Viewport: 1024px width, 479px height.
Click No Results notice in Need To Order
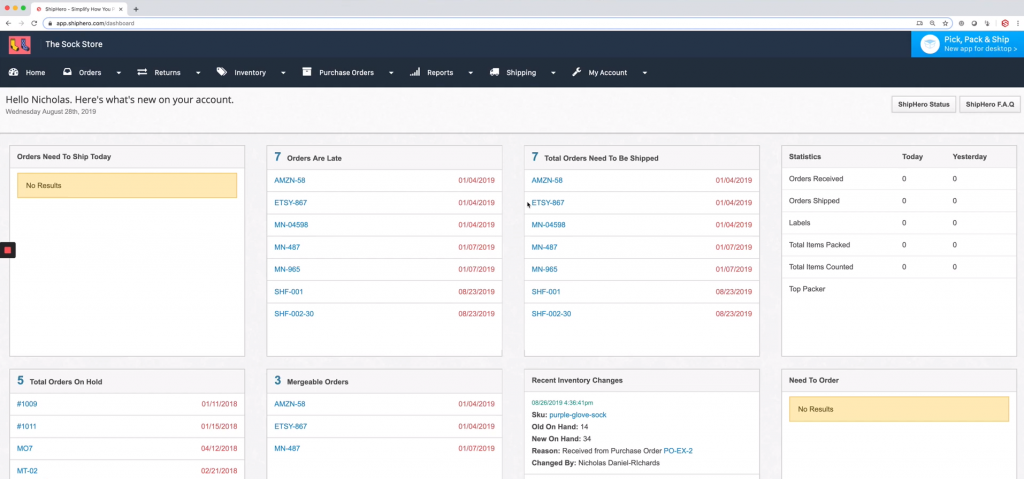899,409
